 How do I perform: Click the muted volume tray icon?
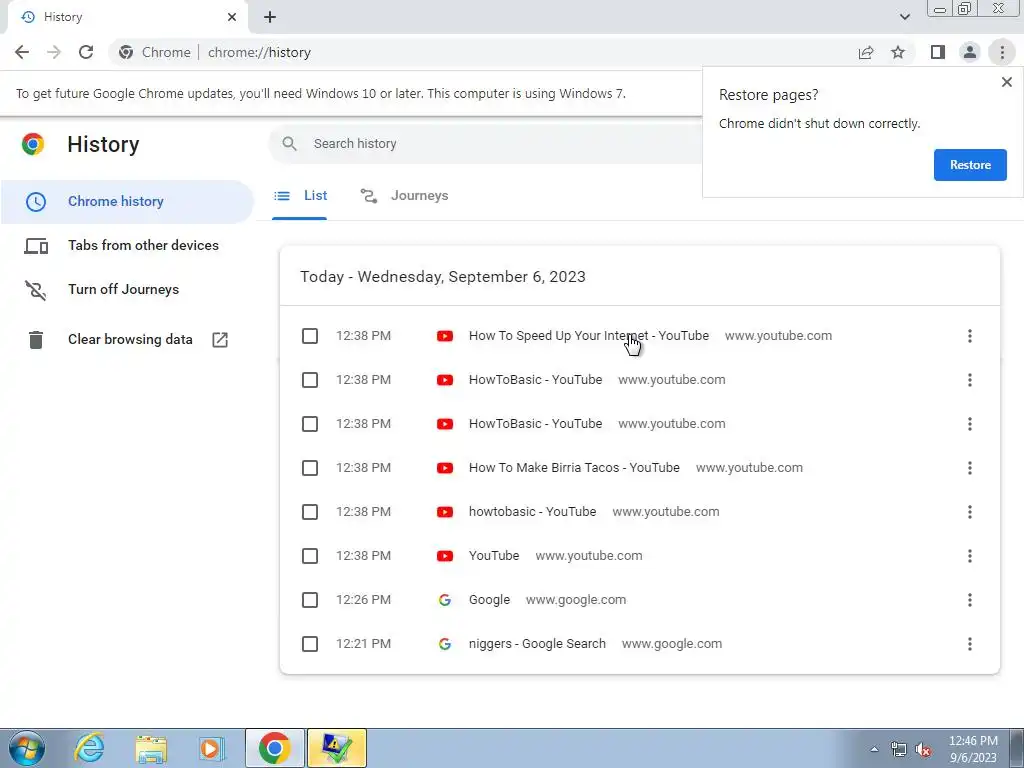pos(923,749)
